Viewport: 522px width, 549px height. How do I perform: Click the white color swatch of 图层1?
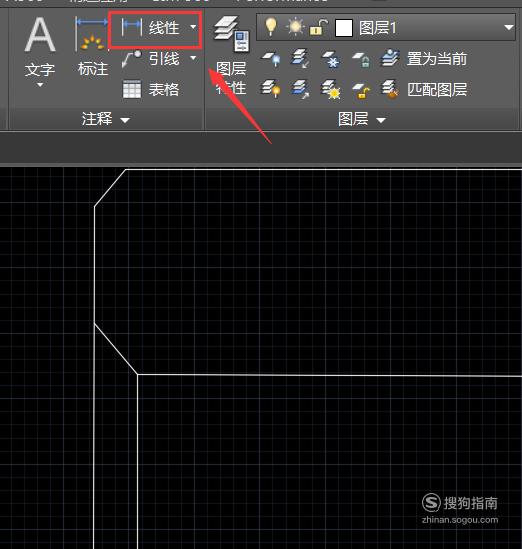tap(344, 28)
